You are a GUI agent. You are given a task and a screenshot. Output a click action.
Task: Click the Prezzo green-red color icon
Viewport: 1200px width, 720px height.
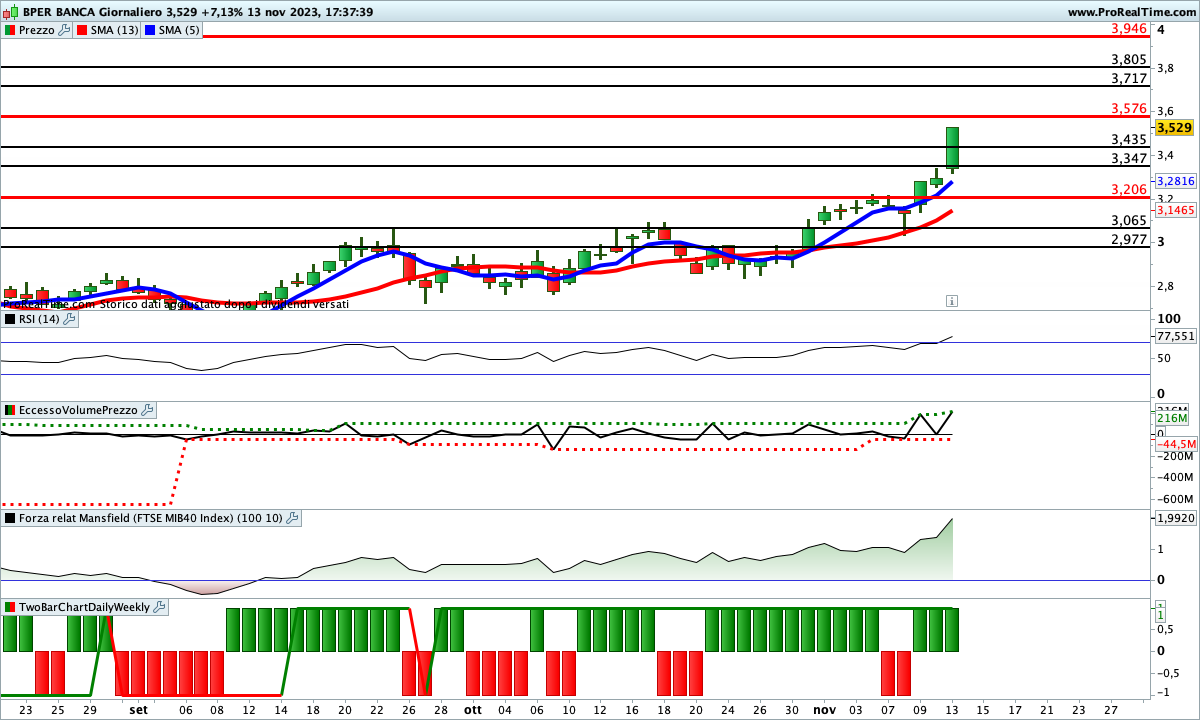(x=10, y=30)
